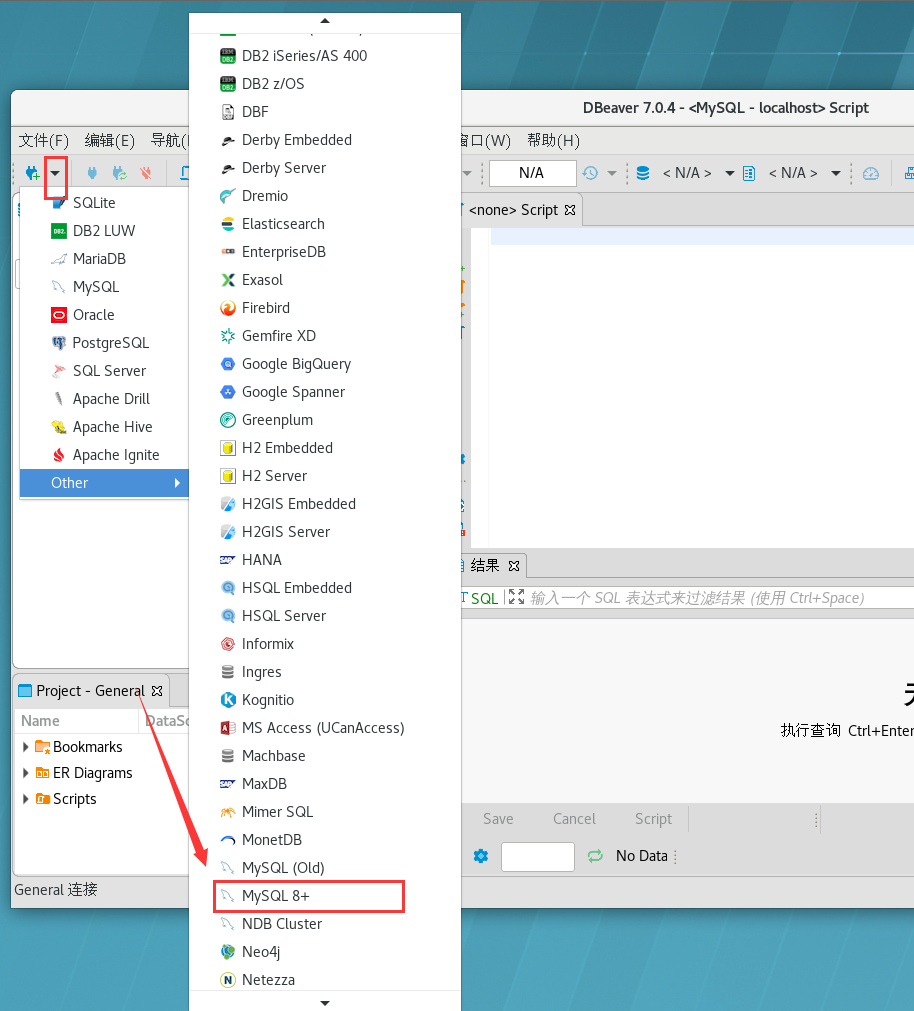
Task: Expand the ER Diagrams tree node
Action: (25, 772)
